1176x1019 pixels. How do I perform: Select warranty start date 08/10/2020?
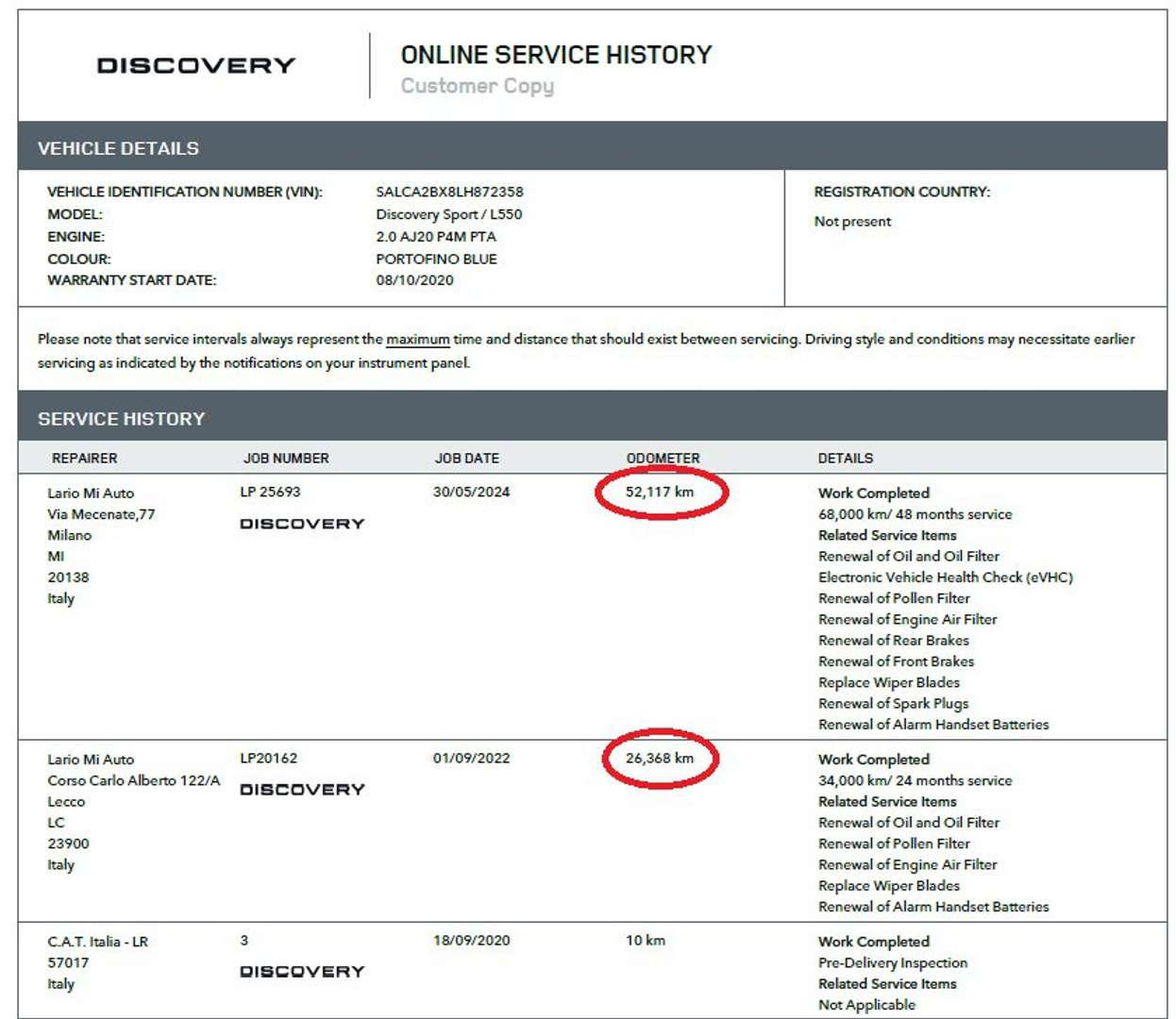(414, 280)
